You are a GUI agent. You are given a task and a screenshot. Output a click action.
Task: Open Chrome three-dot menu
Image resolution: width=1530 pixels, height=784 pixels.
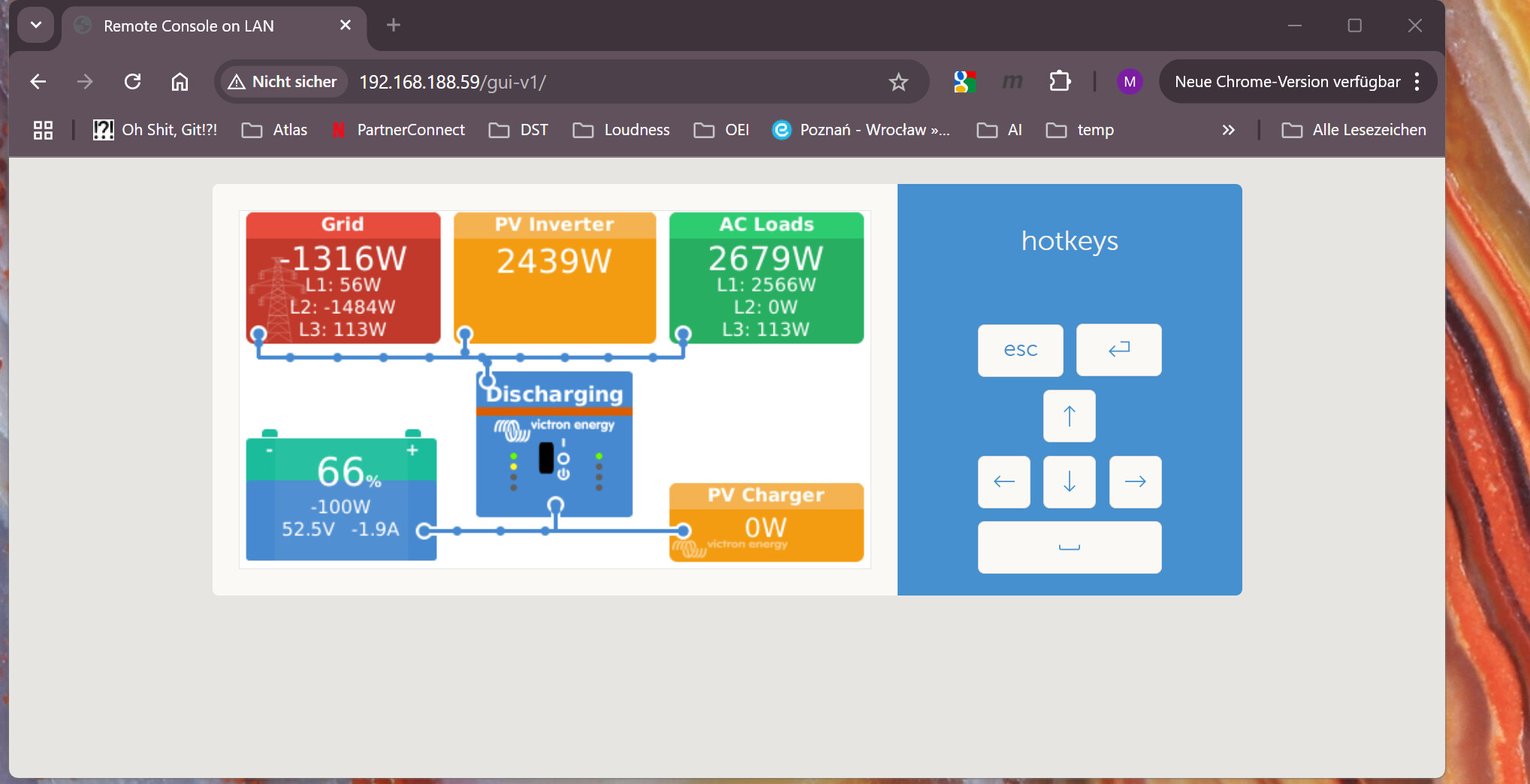pyautogui.click(x=1417, y=82)
